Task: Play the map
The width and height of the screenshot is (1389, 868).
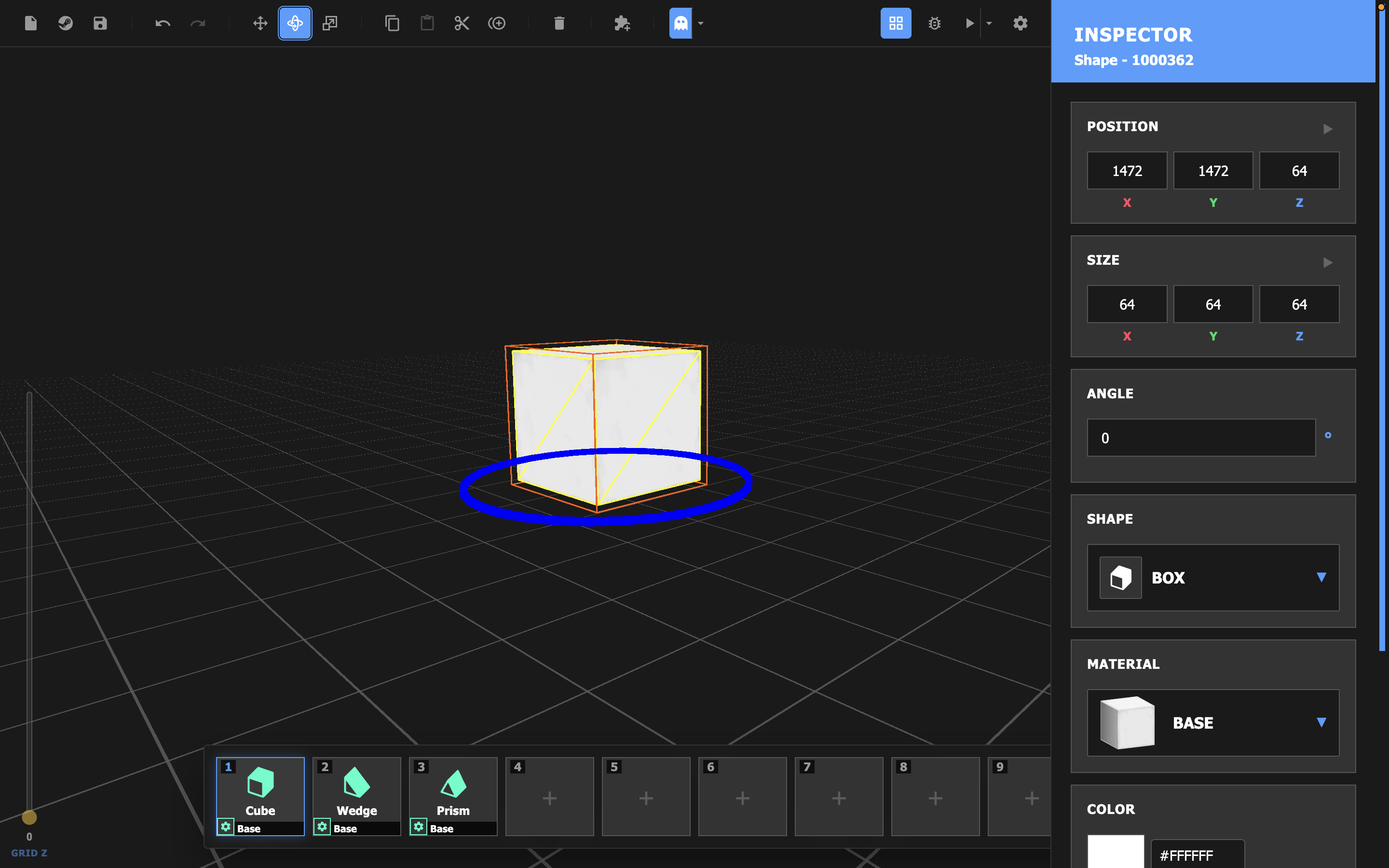Action: [969, 23]
